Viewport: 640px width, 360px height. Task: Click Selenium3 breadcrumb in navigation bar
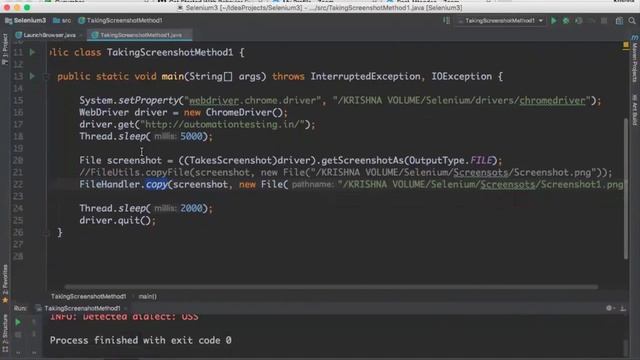25,20
